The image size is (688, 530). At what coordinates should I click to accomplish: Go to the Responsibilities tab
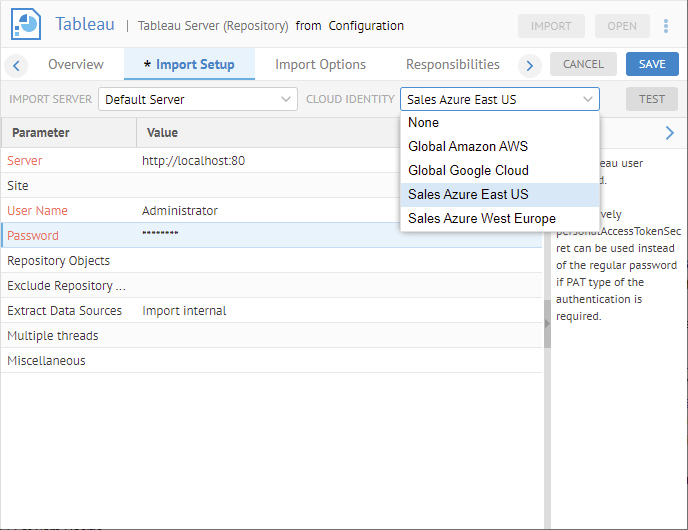[x=452, y=65]
